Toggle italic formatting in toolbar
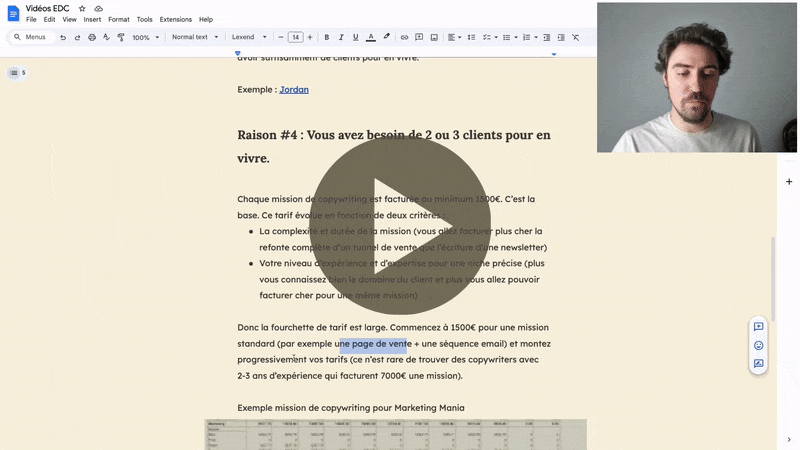The width and height of the screenshot is (800, 450). (341, 37)
